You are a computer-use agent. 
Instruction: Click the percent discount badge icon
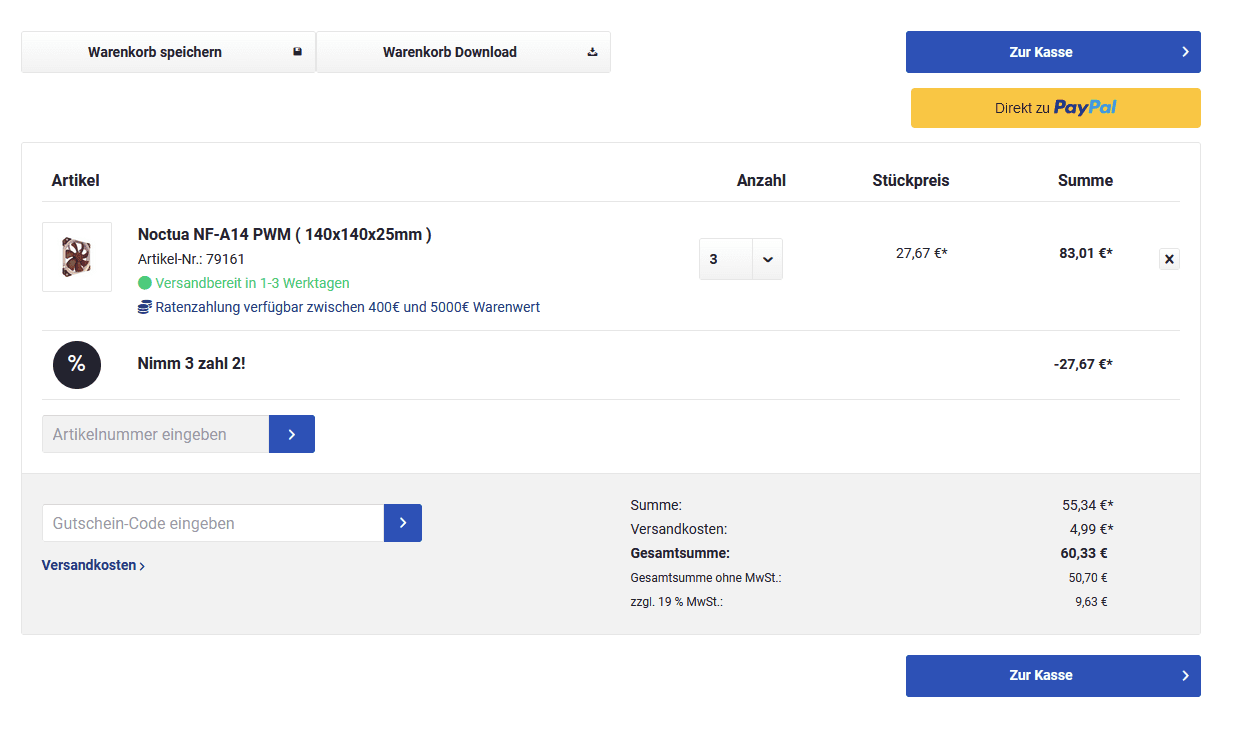(77, 364)
